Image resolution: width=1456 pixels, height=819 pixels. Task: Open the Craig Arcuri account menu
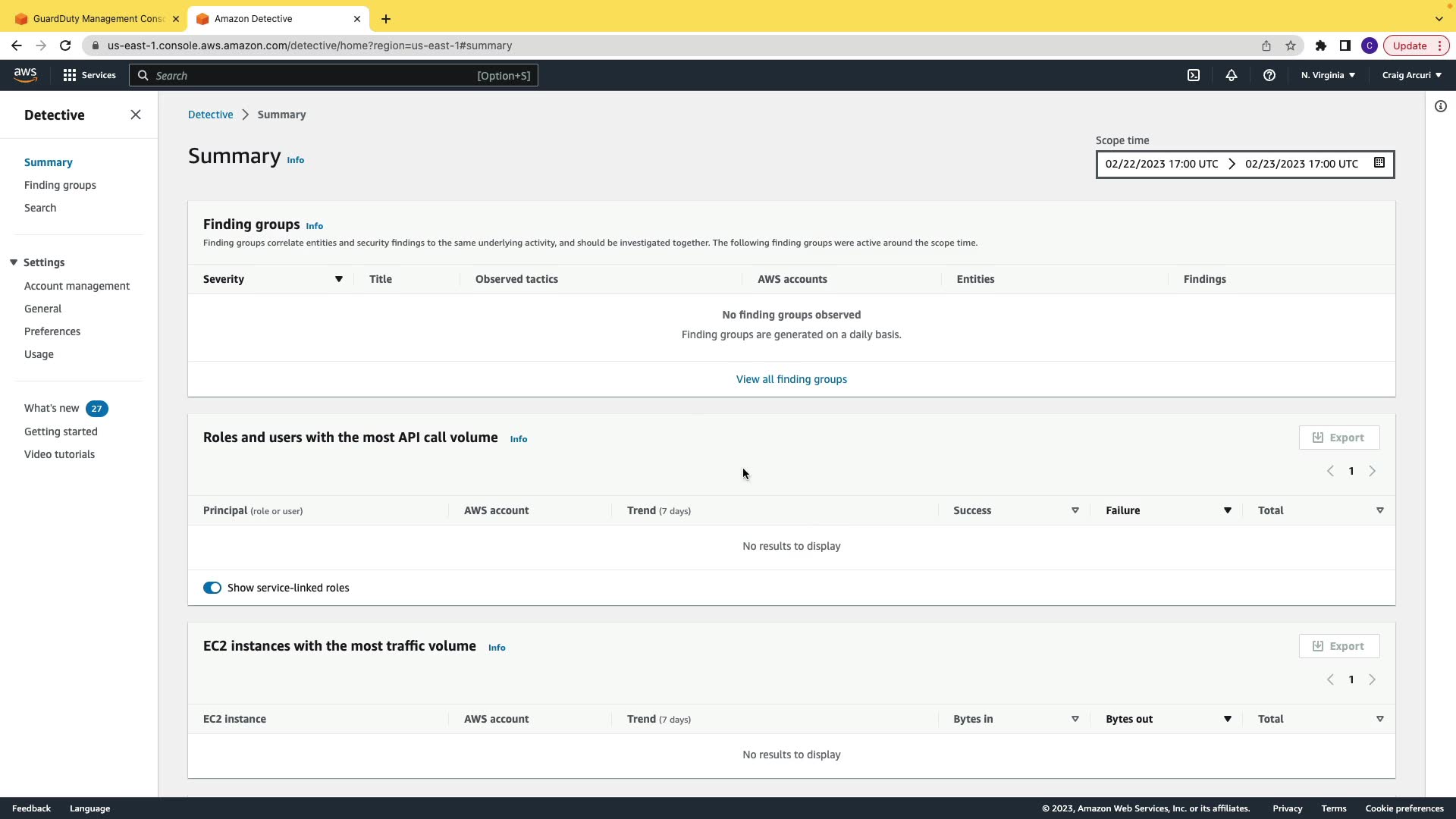(x=1411, y=75)
